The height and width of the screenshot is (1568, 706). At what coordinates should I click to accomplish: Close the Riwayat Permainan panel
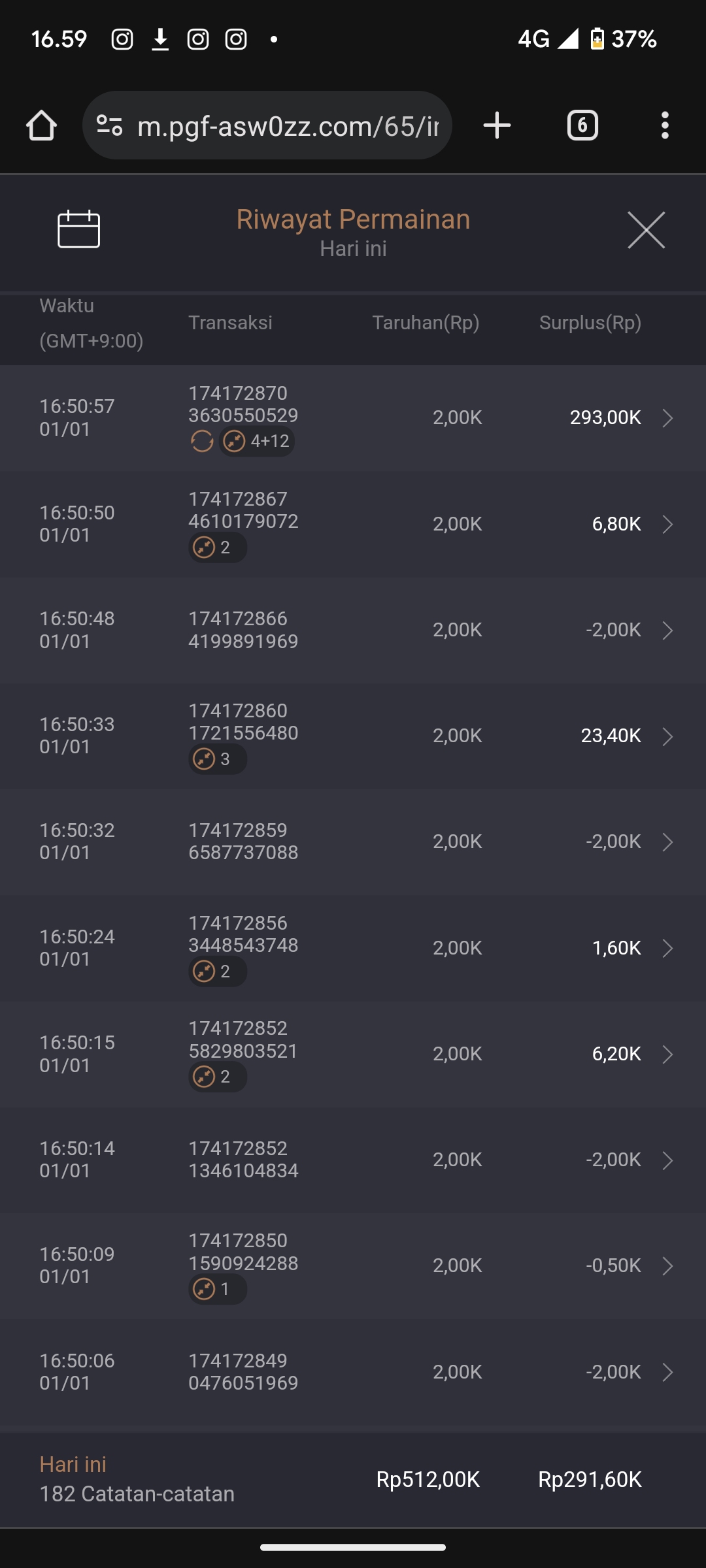646,230
